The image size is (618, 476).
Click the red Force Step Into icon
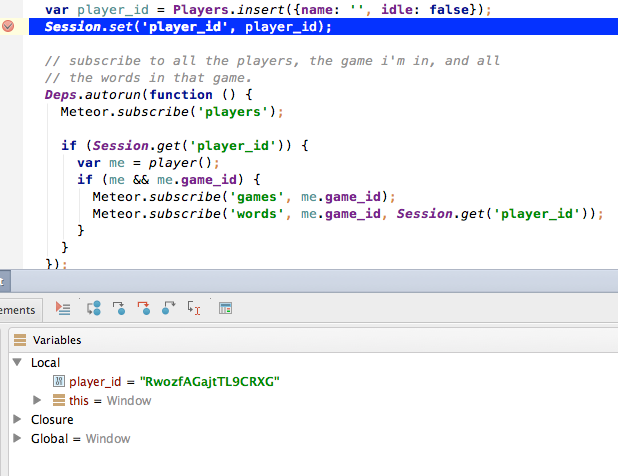point(144,308)
